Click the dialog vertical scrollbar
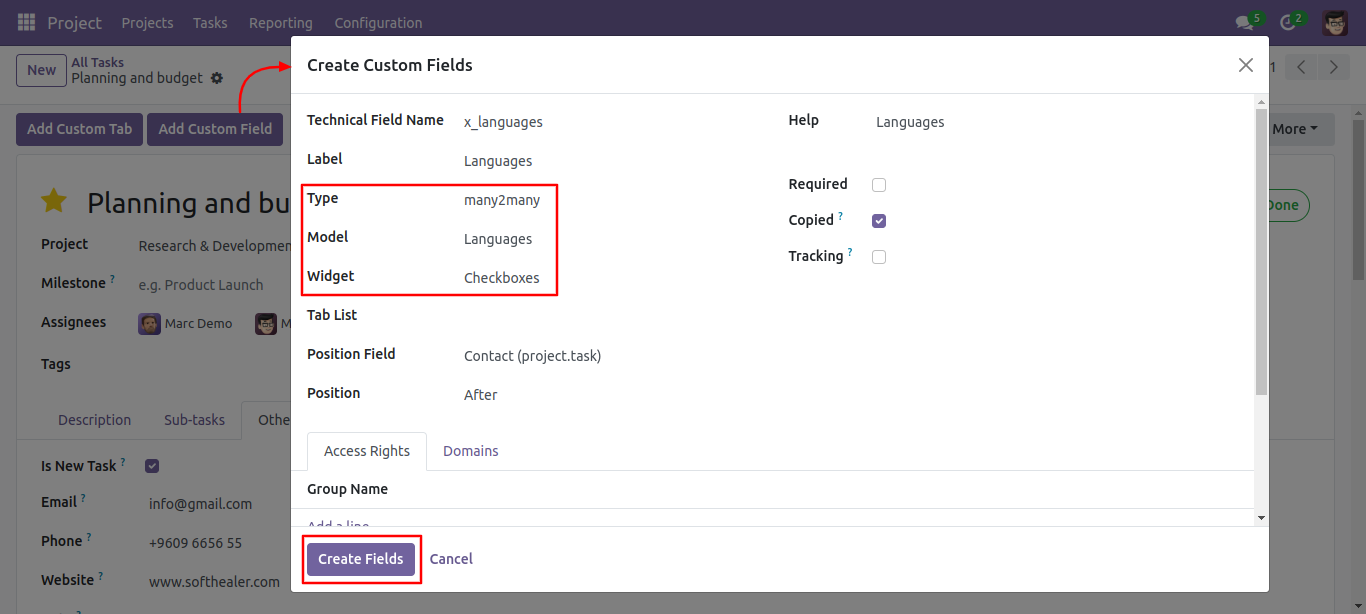 1261,252
